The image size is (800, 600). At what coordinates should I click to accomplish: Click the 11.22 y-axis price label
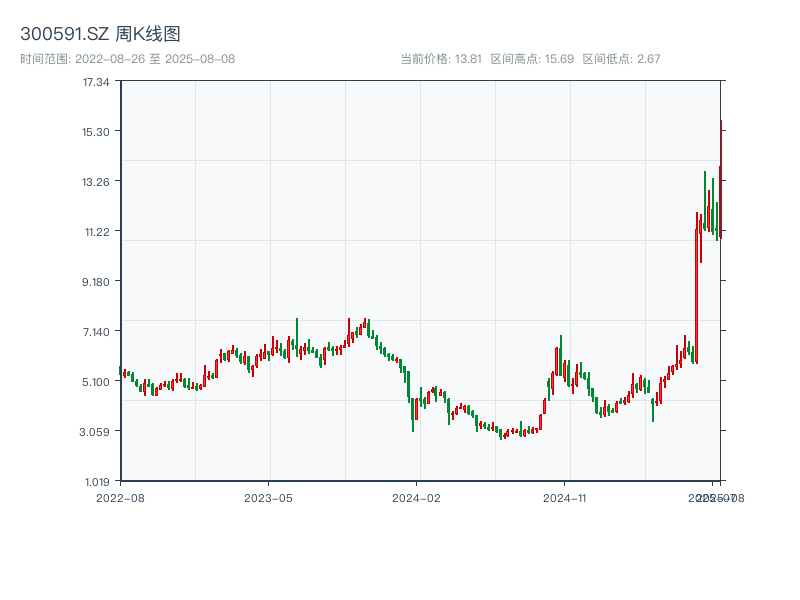[x=96, y=232]
